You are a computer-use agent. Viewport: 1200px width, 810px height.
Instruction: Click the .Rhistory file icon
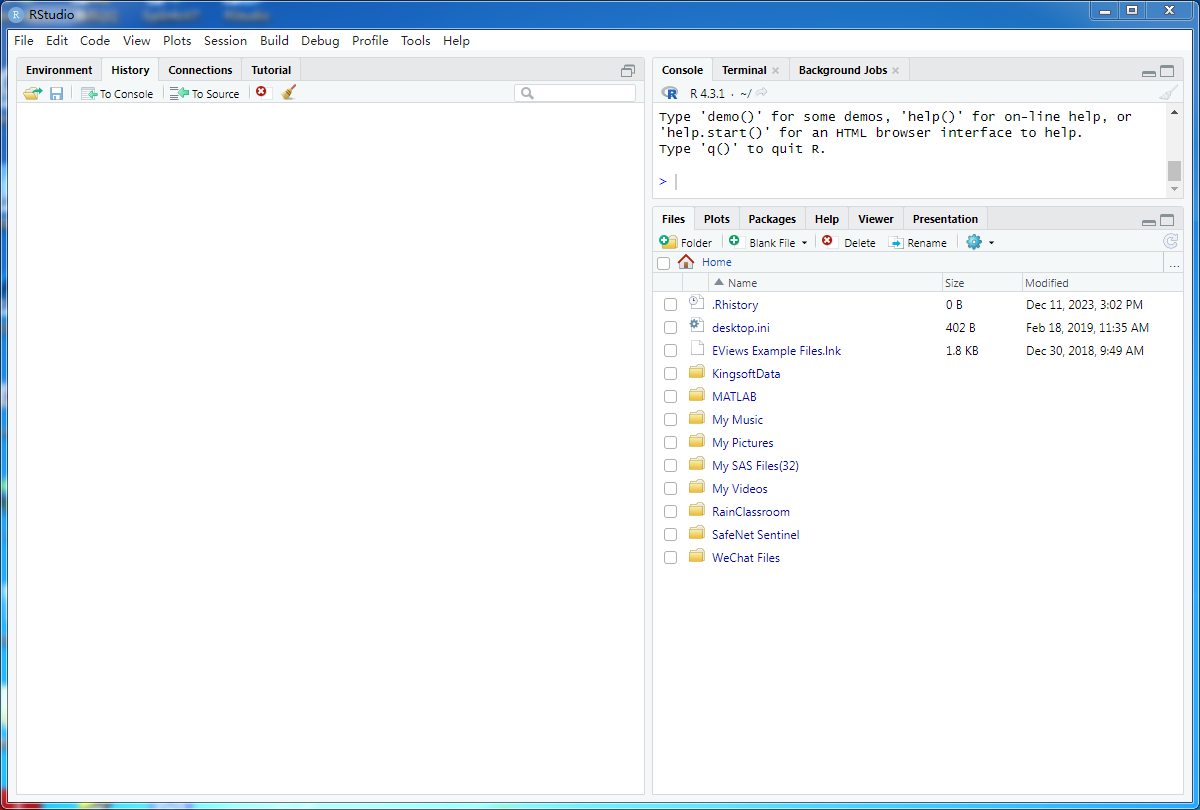click(697, 303)
